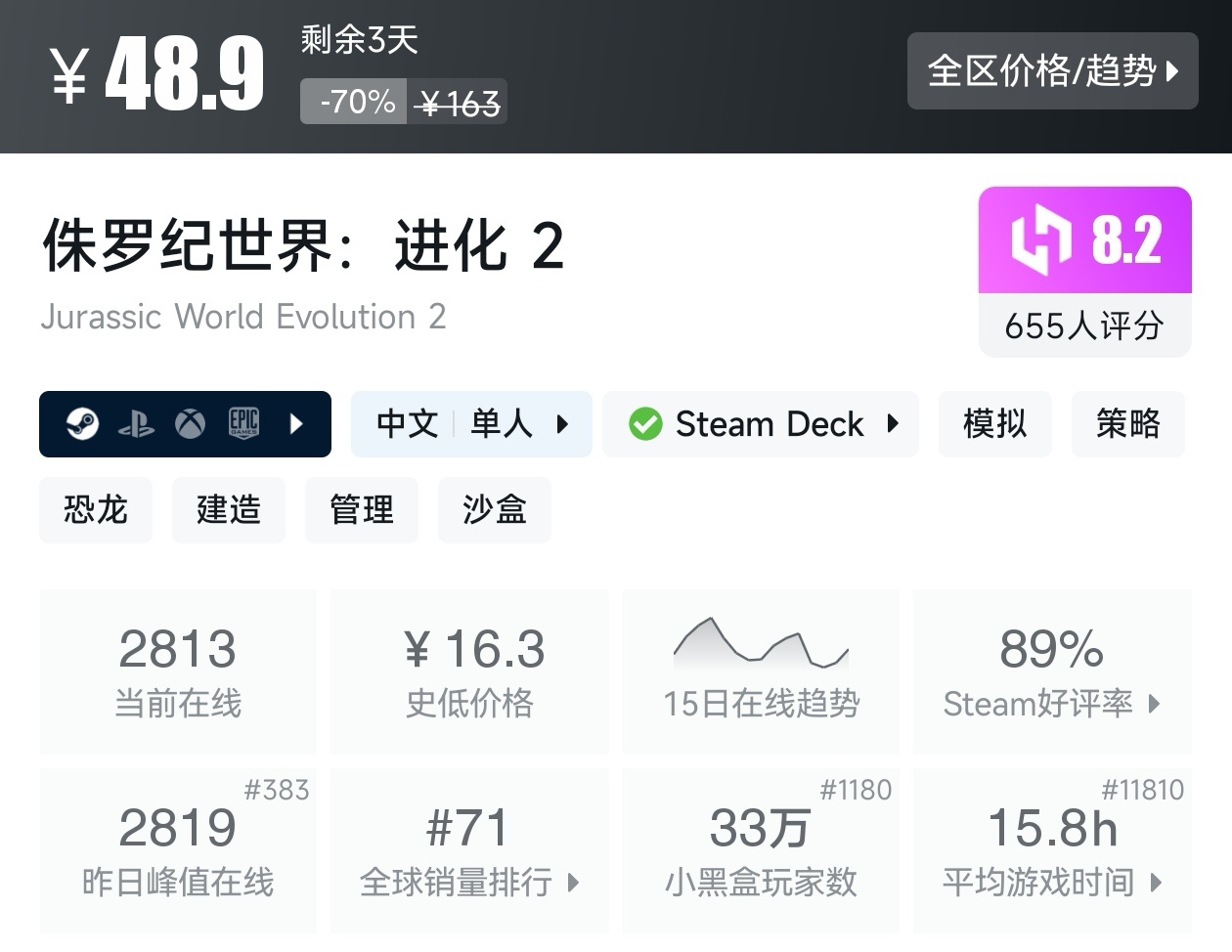Click the Xbox platform icon
The height and width of the screenshot is (952, 1232).
pyautogui.click(x=191, y=424)
